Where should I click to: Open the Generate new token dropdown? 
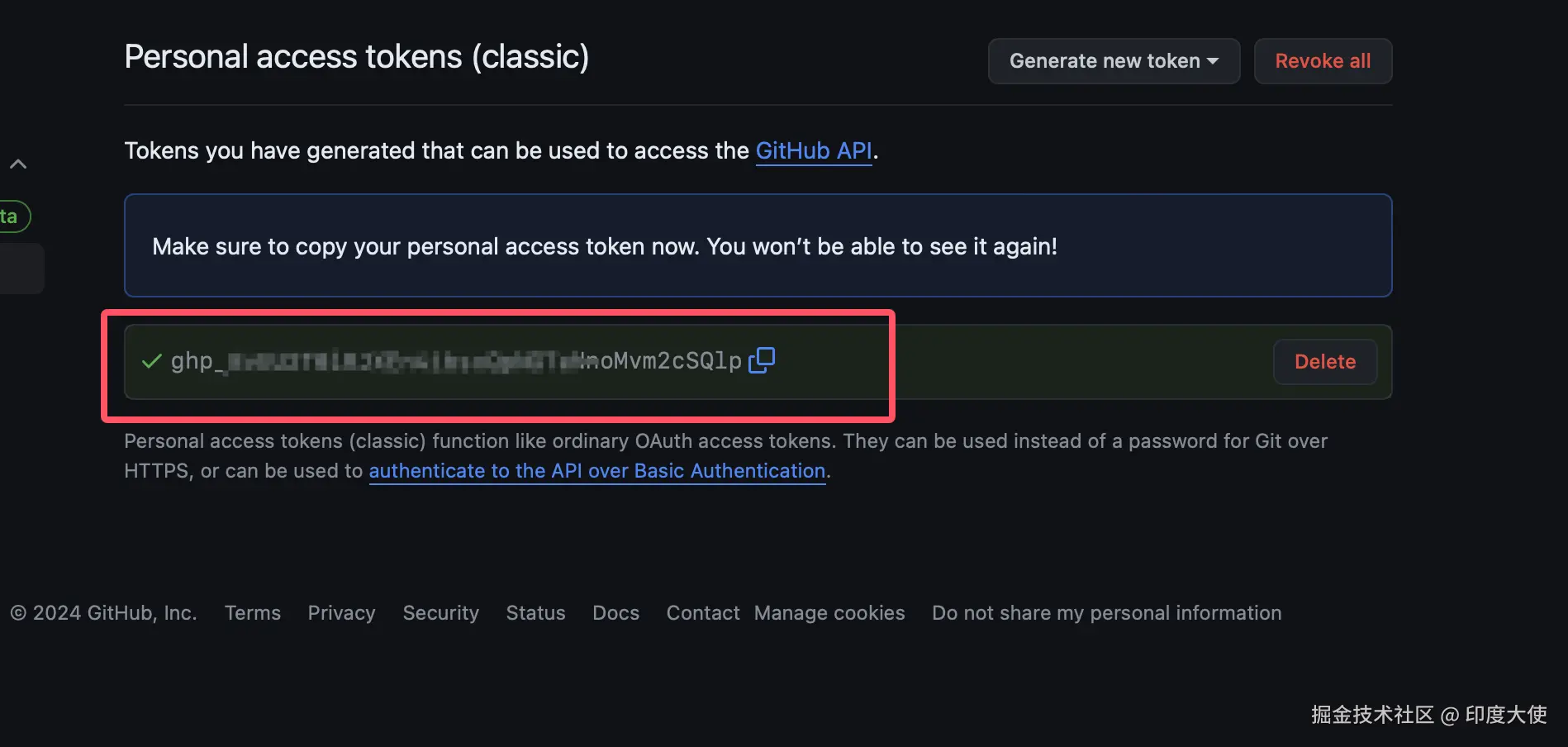tap(1113, 61)
